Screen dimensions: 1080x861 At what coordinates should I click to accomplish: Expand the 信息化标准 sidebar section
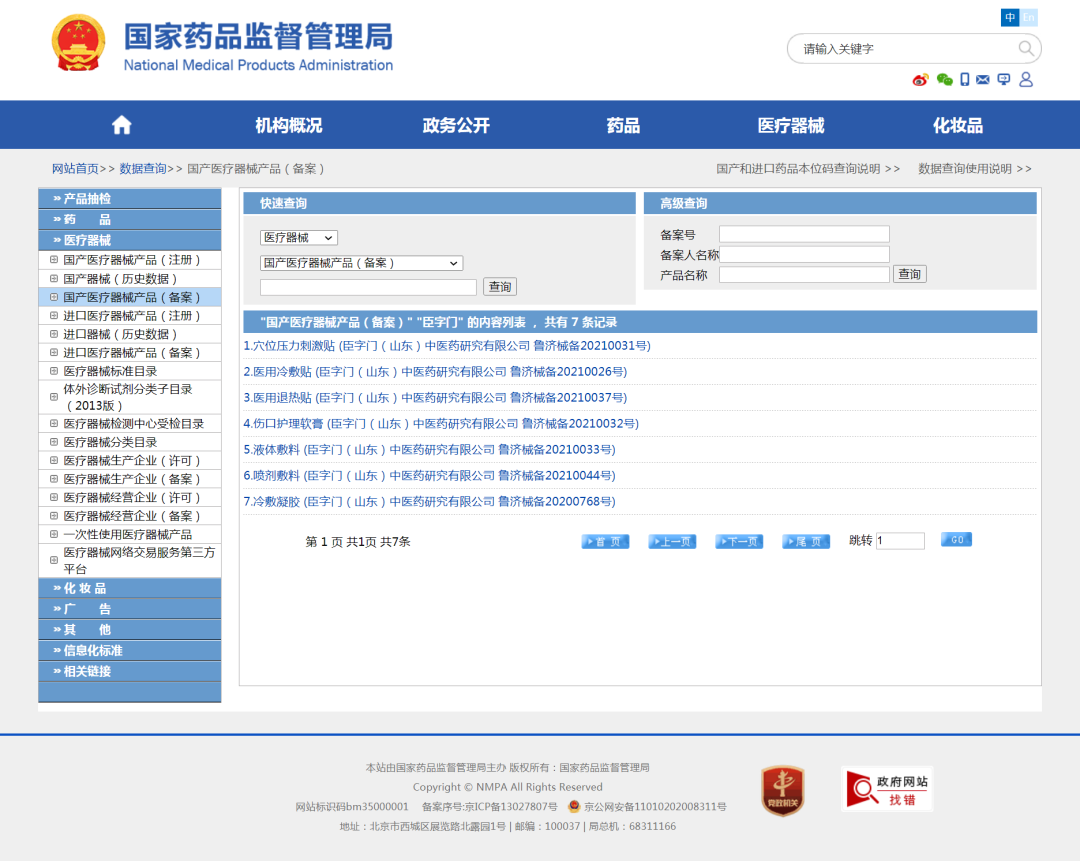click(x=129, y=650)
